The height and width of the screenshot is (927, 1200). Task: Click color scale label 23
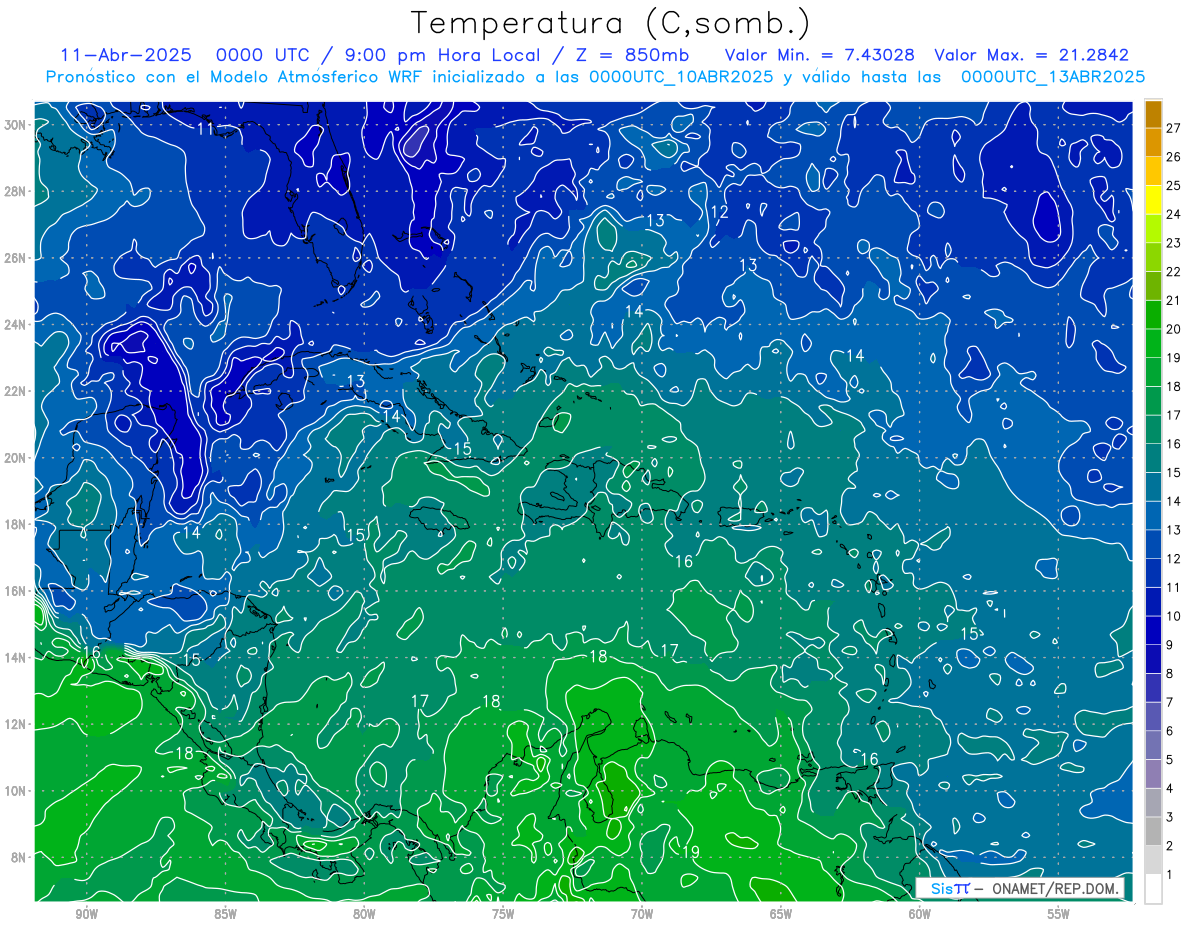coord(1174,243)
